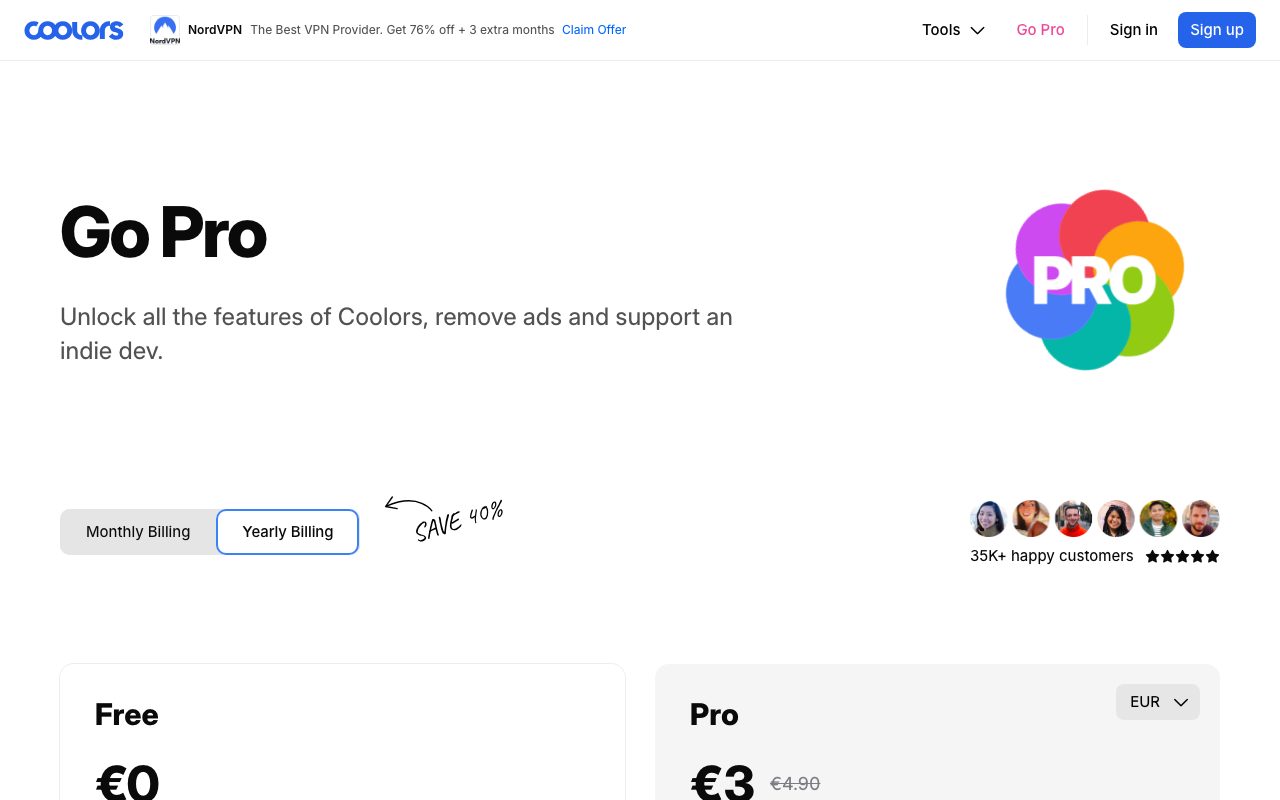Open the EUR currency dropdown
1280x800 pixels.
click(x=1158, y=702)
